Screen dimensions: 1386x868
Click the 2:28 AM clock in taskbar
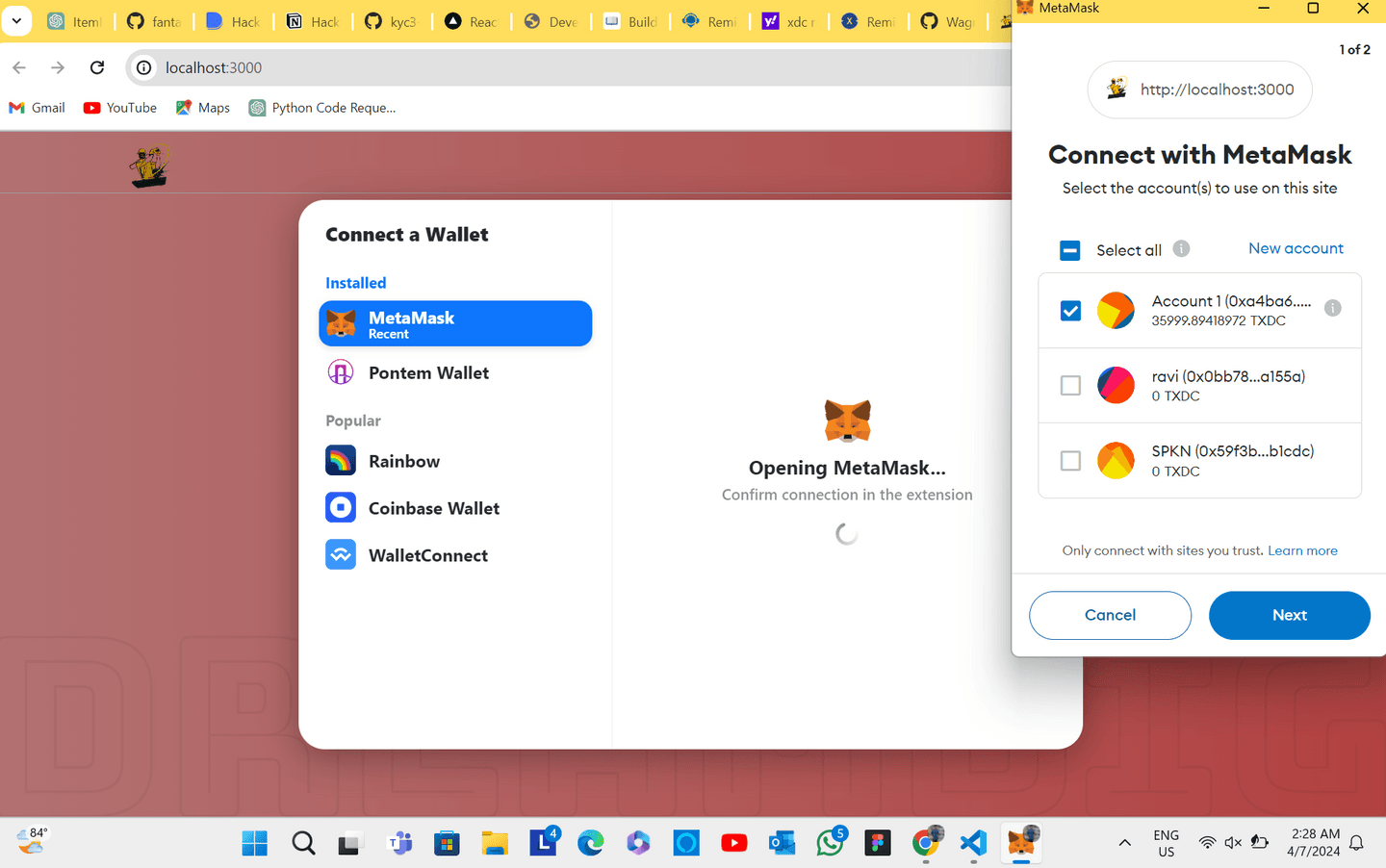tap(1314, 842)
